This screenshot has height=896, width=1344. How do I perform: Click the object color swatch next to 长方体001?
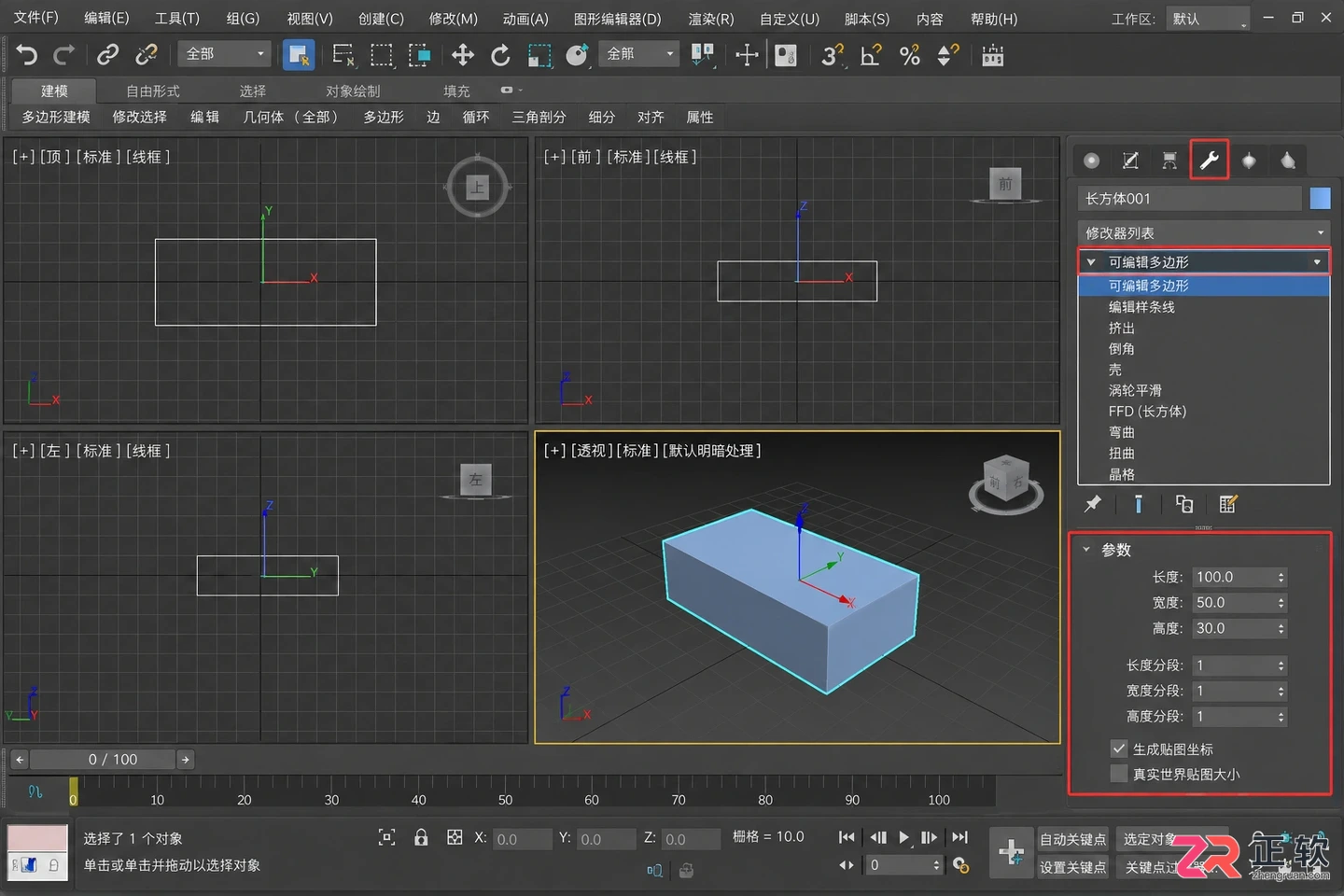(x=1320, y=198)
